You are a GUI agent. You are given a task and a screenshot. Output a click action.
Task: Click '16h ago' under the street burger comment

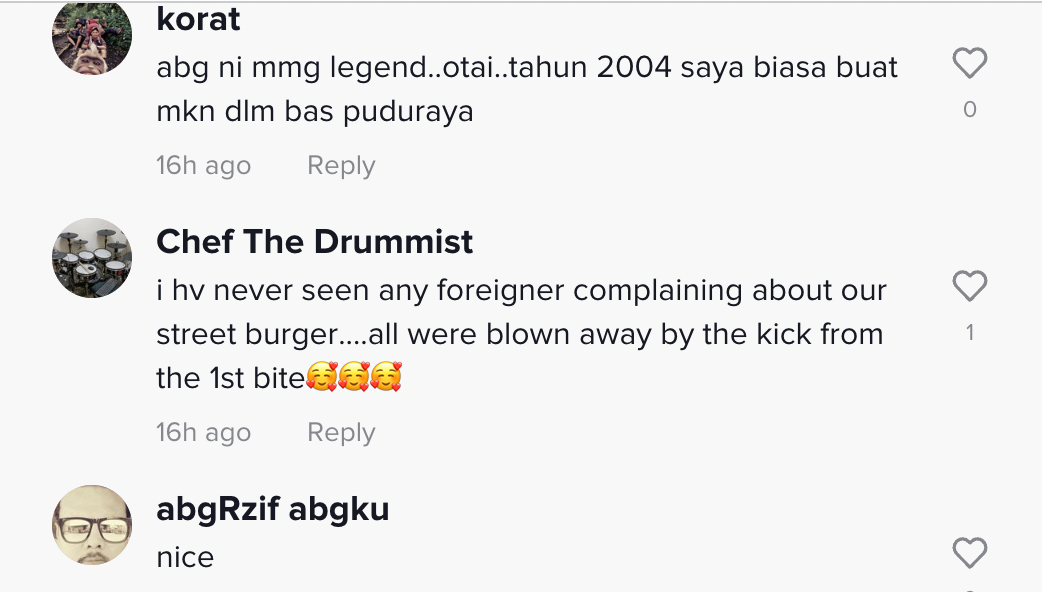[203, 433]
